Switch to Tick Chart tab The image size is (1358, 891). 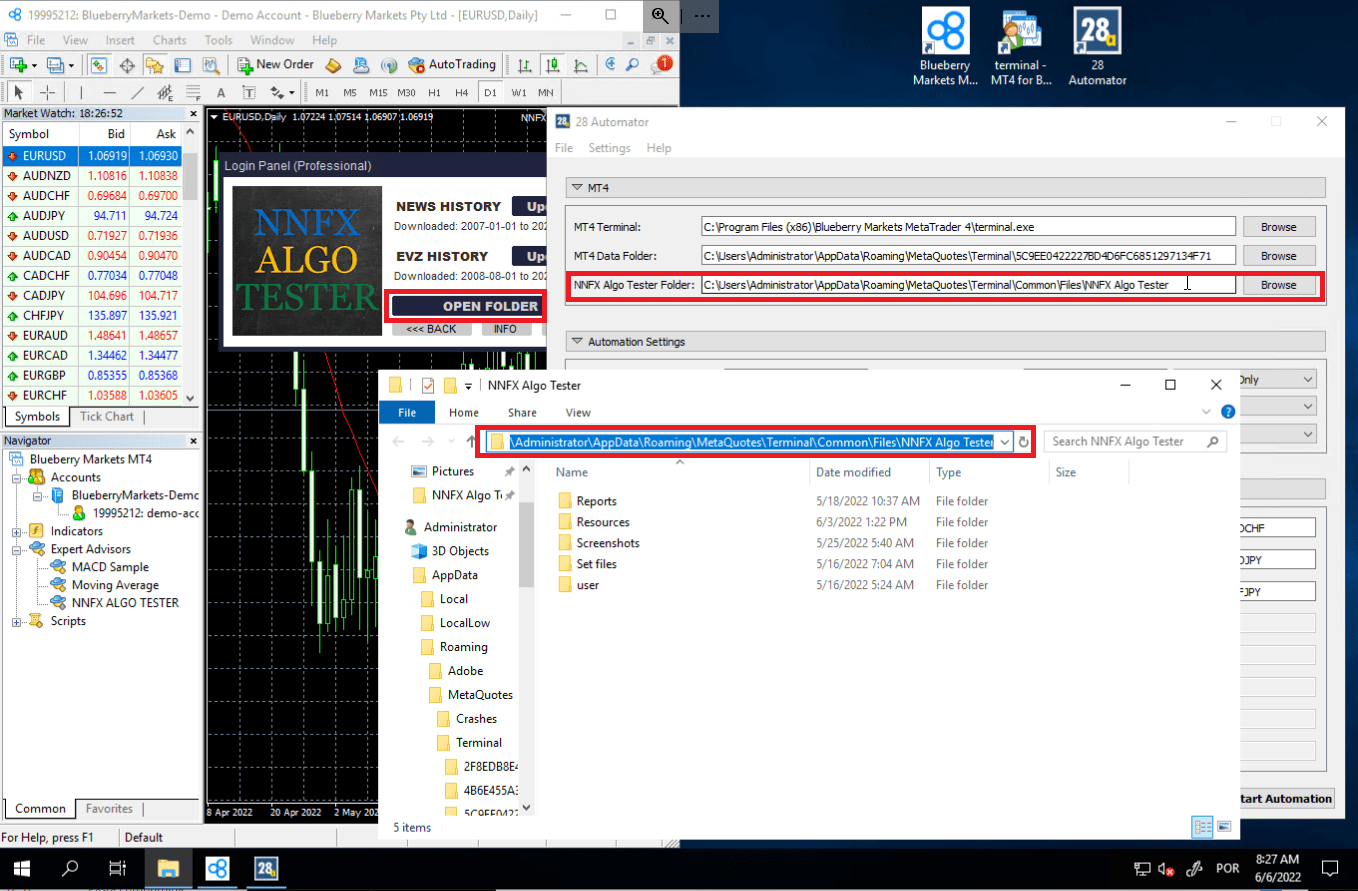(x=107, y=417)
